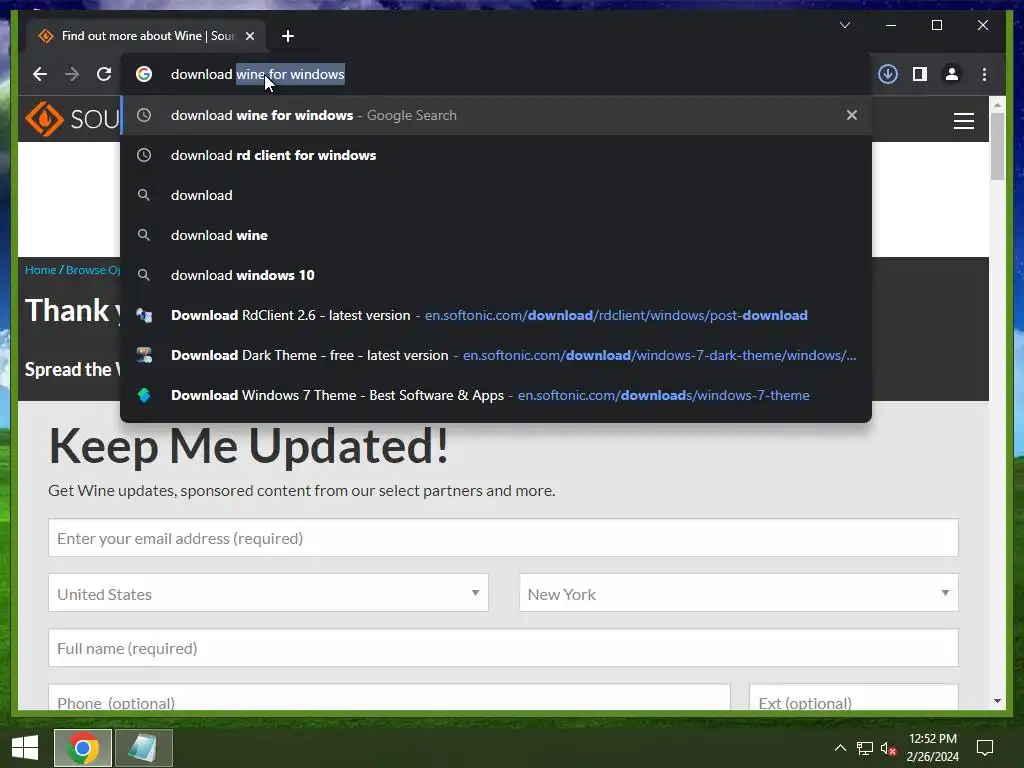Follow the 'Home' breadcrumb link
Image resolution: width=1024 pixels, height=768 pixels.
[40, 270]
